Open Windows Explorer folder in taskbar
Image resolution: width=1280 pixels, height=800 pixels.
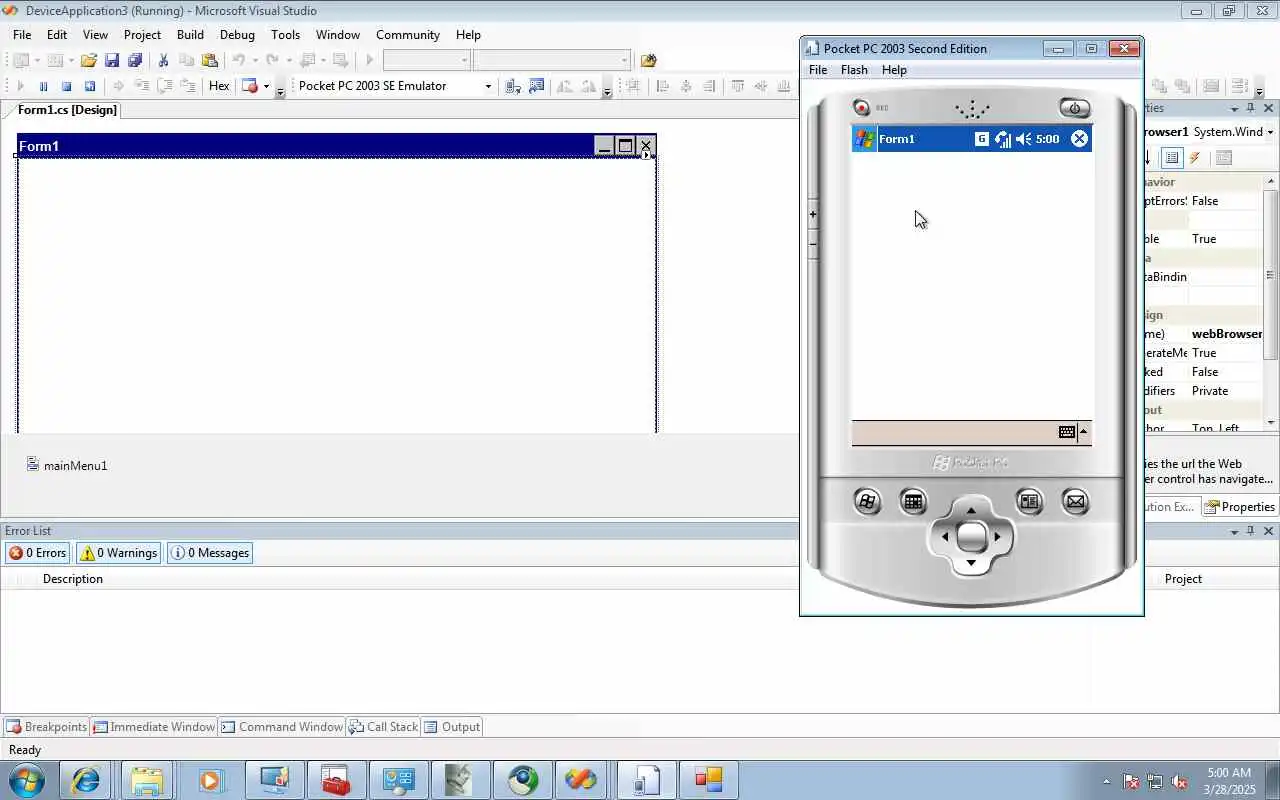(x=147, y=780)
